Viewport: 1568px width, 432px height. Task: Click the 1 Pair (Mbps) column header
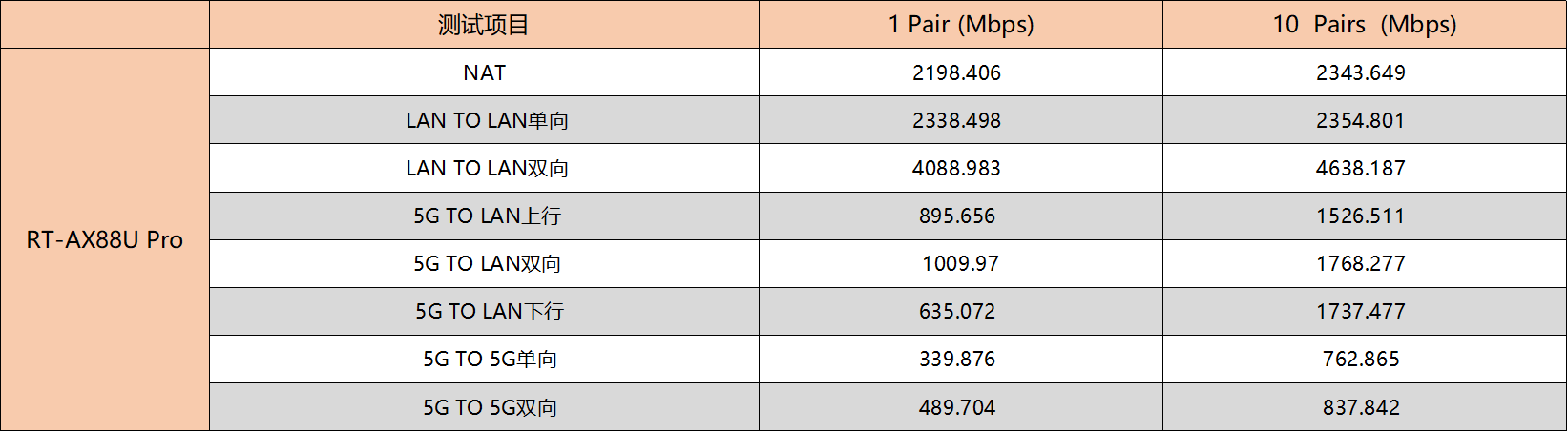[961, 24]
